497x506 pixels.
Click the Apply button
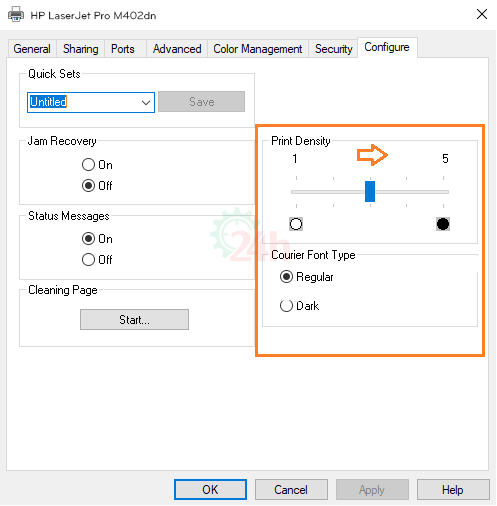[x=372, y=490]
